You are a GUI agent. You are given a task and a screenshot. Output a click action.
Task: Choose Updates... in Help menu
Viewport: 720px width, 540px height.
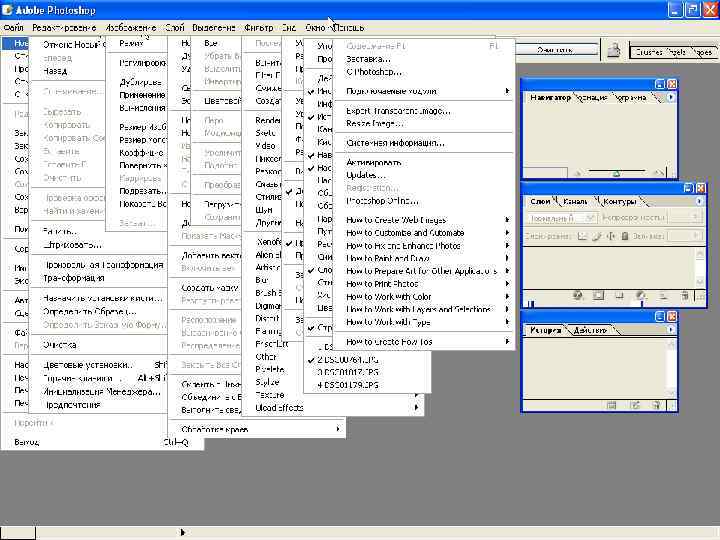[424, 175]
